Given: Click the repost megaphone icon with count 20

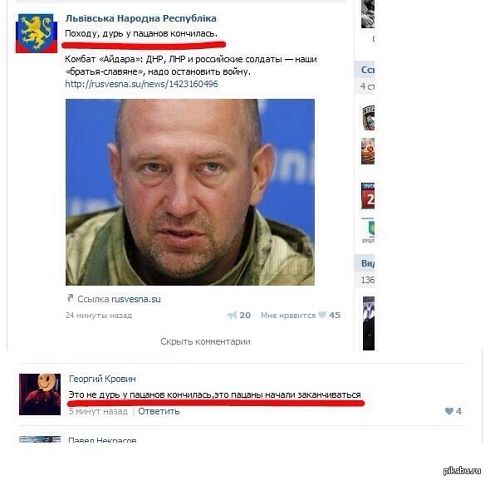Looking at the screenshot, I should point(232,315).
